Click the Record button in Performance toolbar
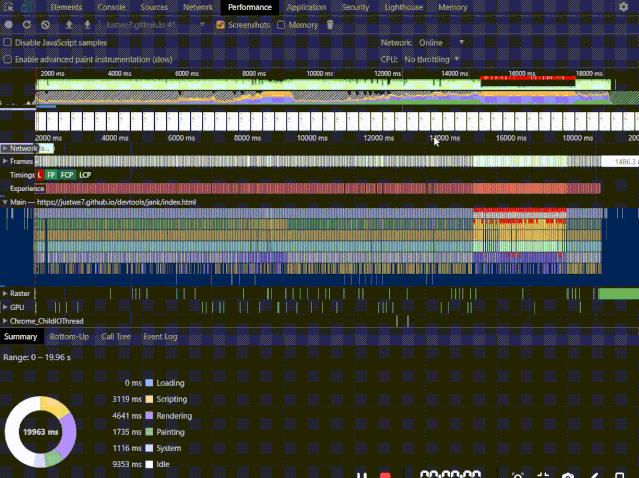 (x=9, y=25)
